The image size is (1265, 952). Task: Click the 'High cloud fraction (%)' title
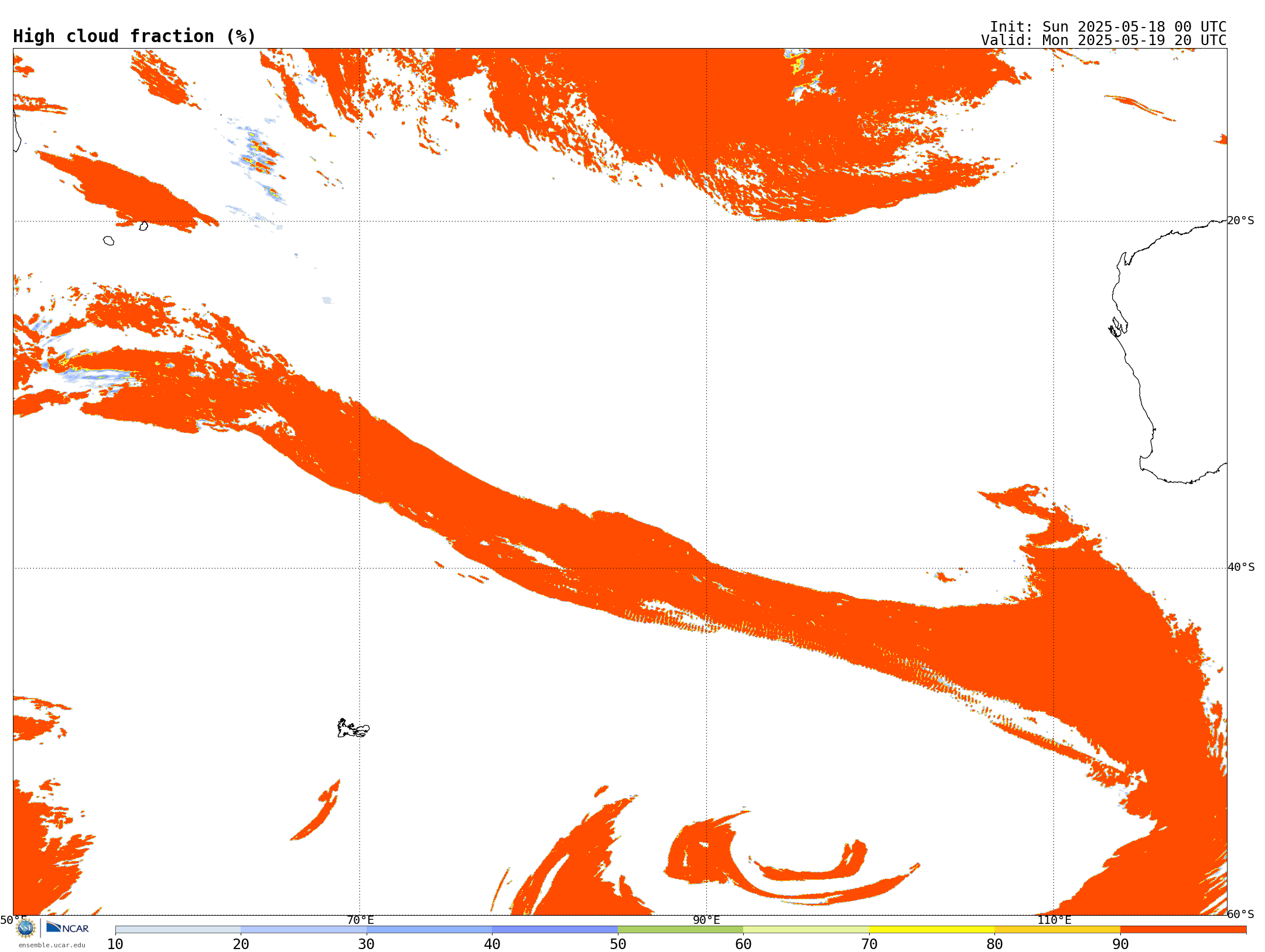135,36
